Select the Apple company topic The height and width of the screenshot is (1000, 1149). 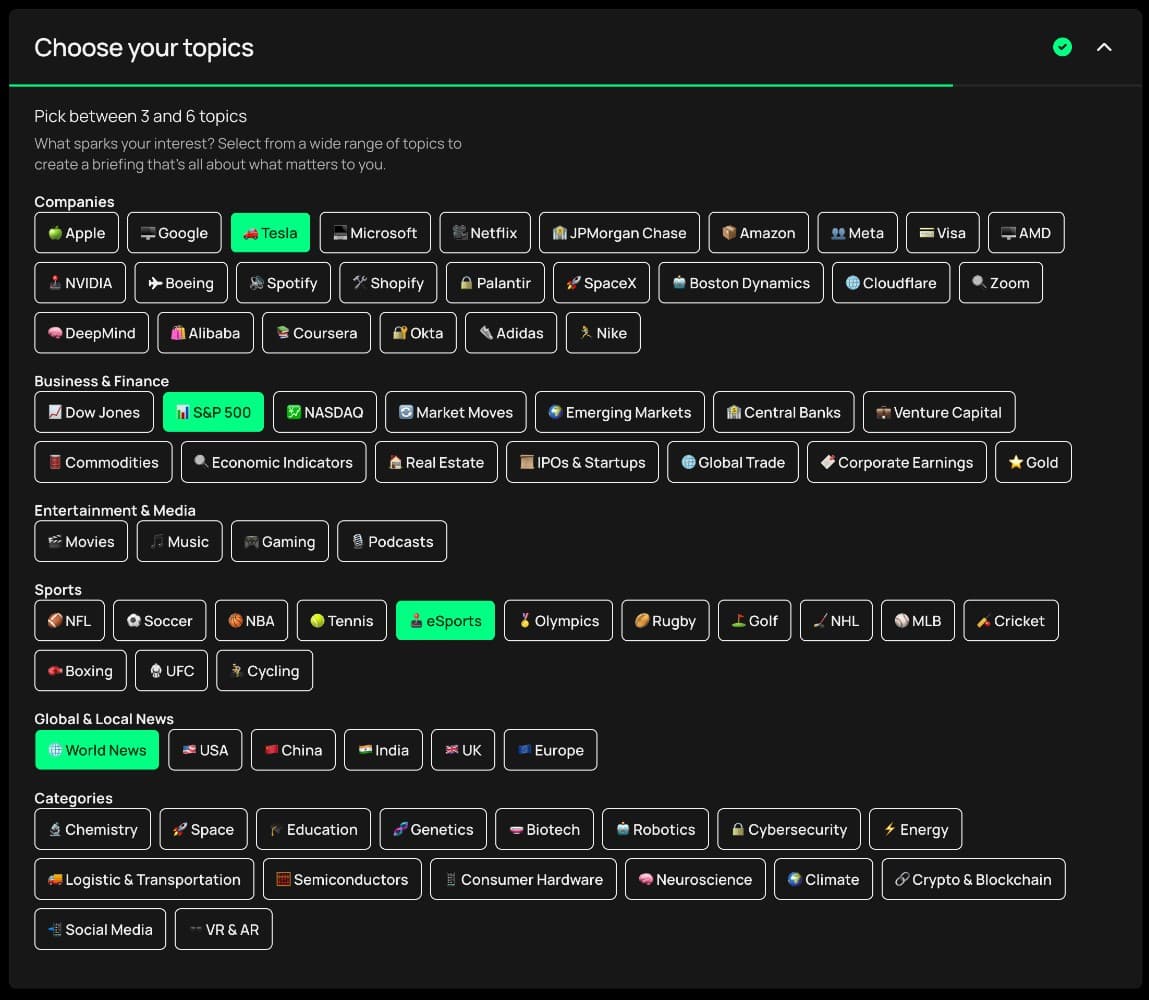click(77, 233)
